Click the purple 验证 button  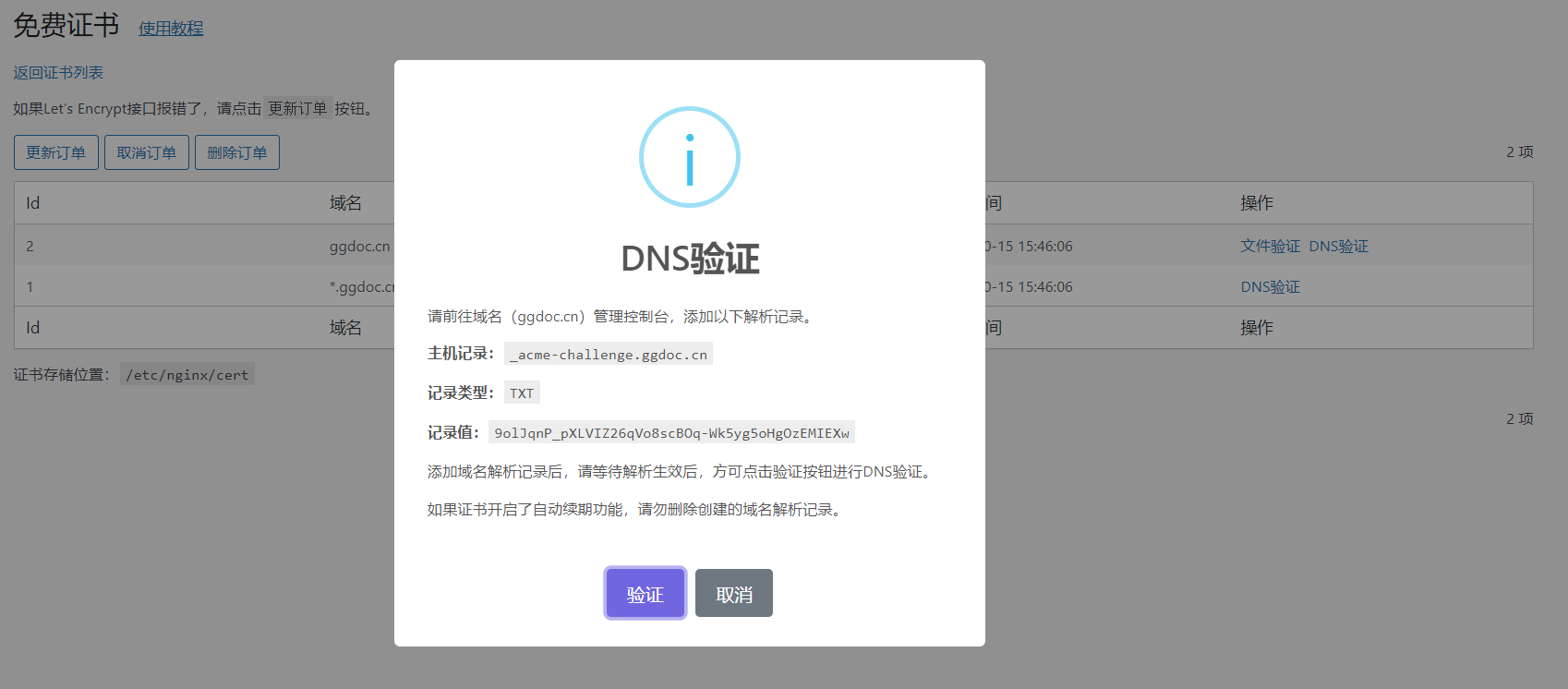coord(645,593)
